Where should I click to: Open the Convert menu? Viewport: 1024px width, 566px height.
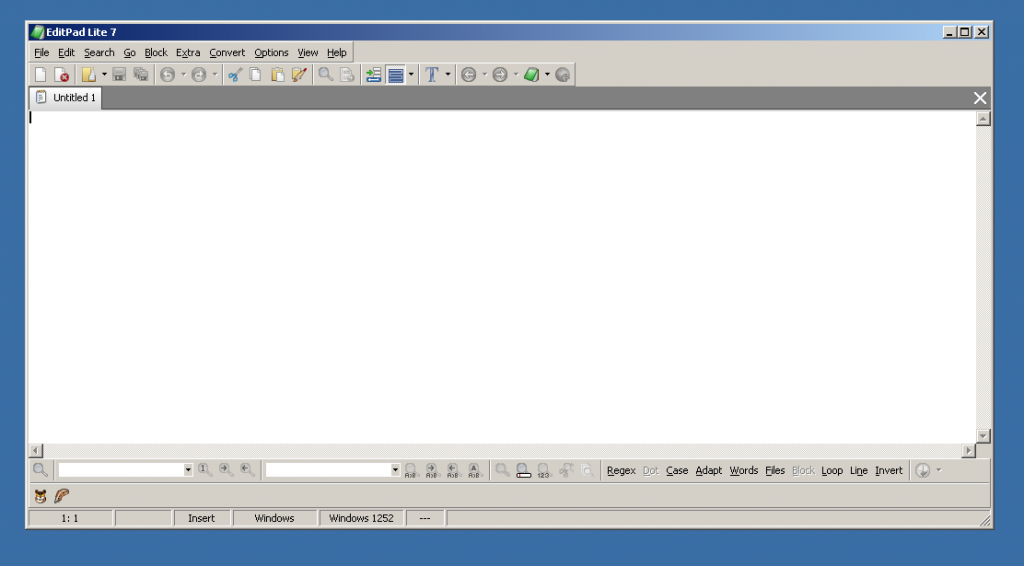point(227,53)
